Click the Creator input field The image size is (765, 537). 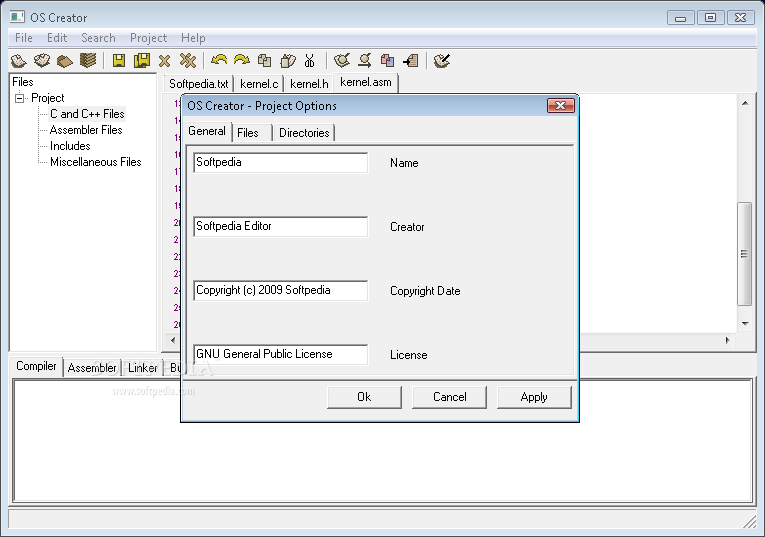281,226
